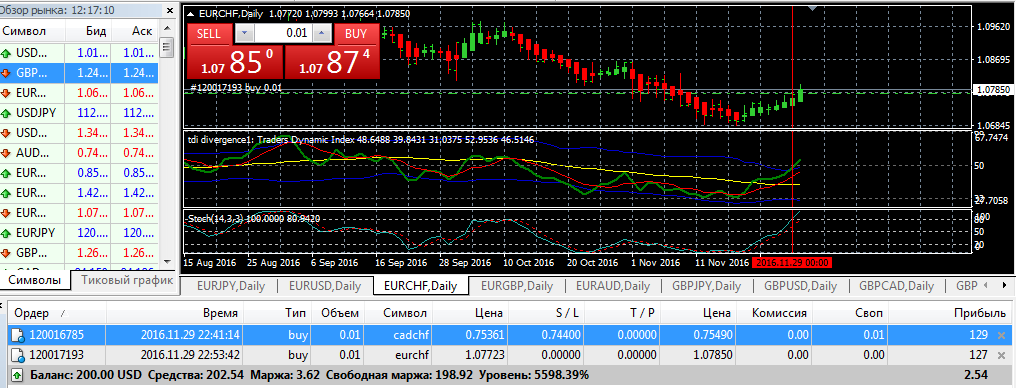This screenshot has height=388, width=1016.
Task: Sort by the Аск column header
Action: (135, 31)
